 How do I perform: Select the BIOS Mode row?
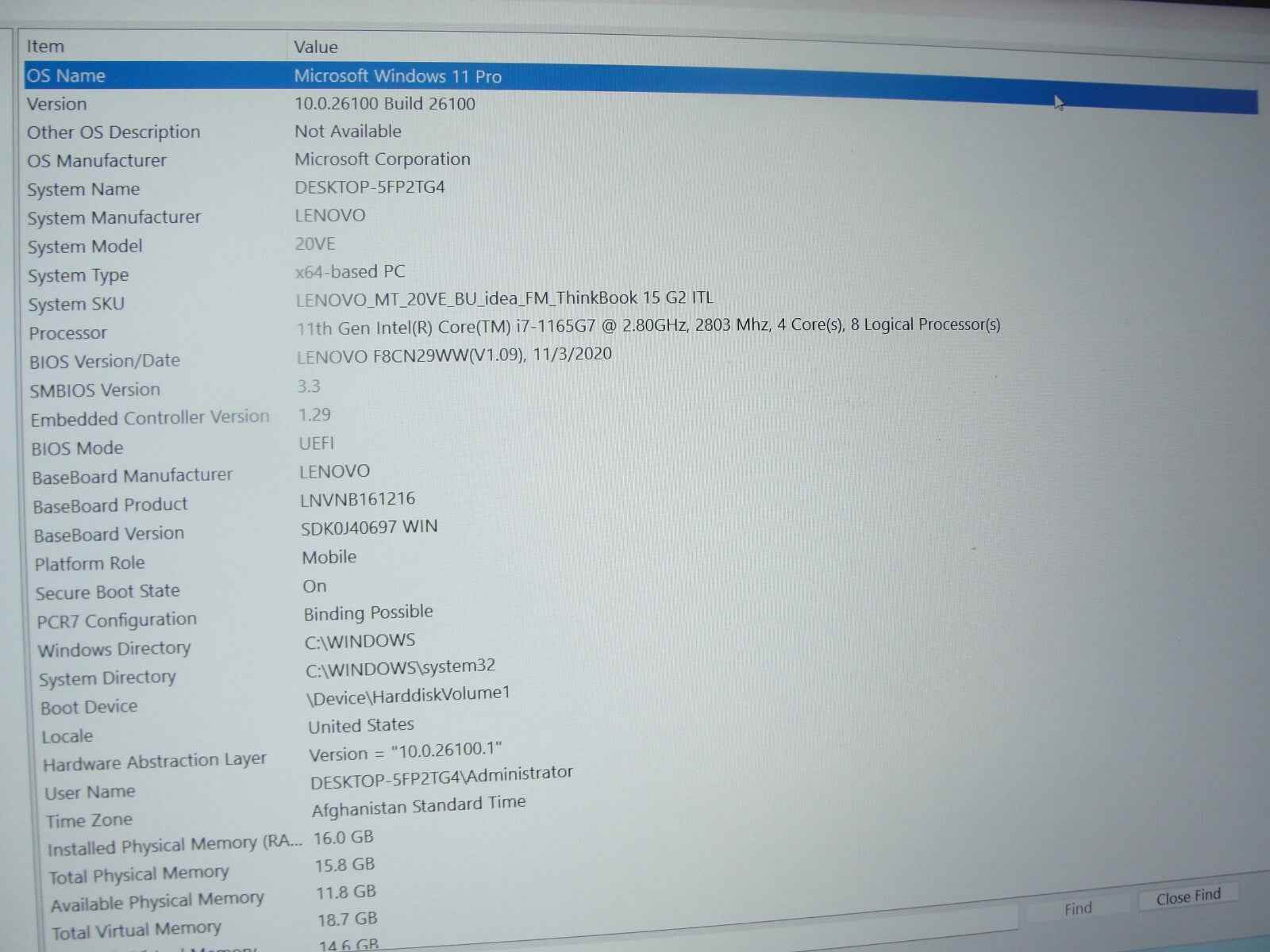78,448
